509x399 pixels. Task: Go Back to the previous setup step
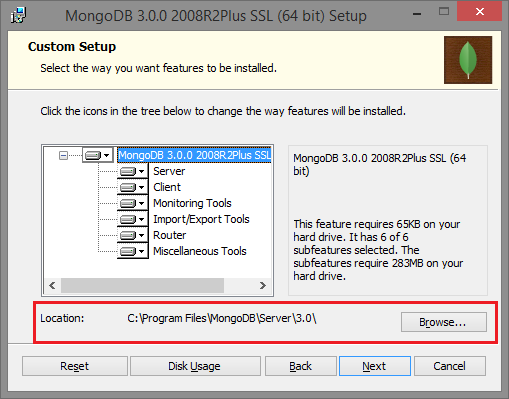[x=301, y=366]
